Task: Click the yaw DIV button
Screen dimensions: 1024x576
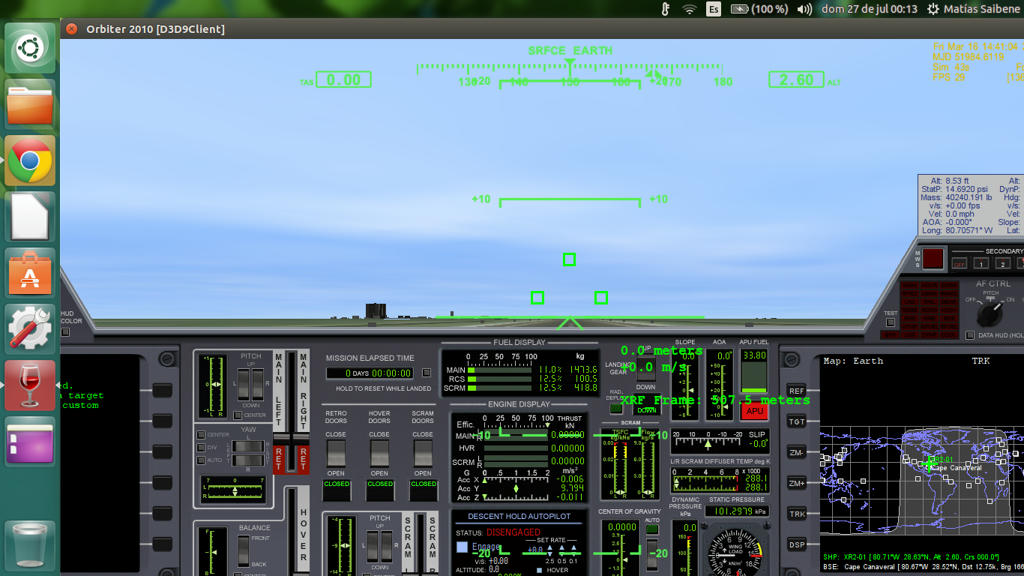Action: 201,448
